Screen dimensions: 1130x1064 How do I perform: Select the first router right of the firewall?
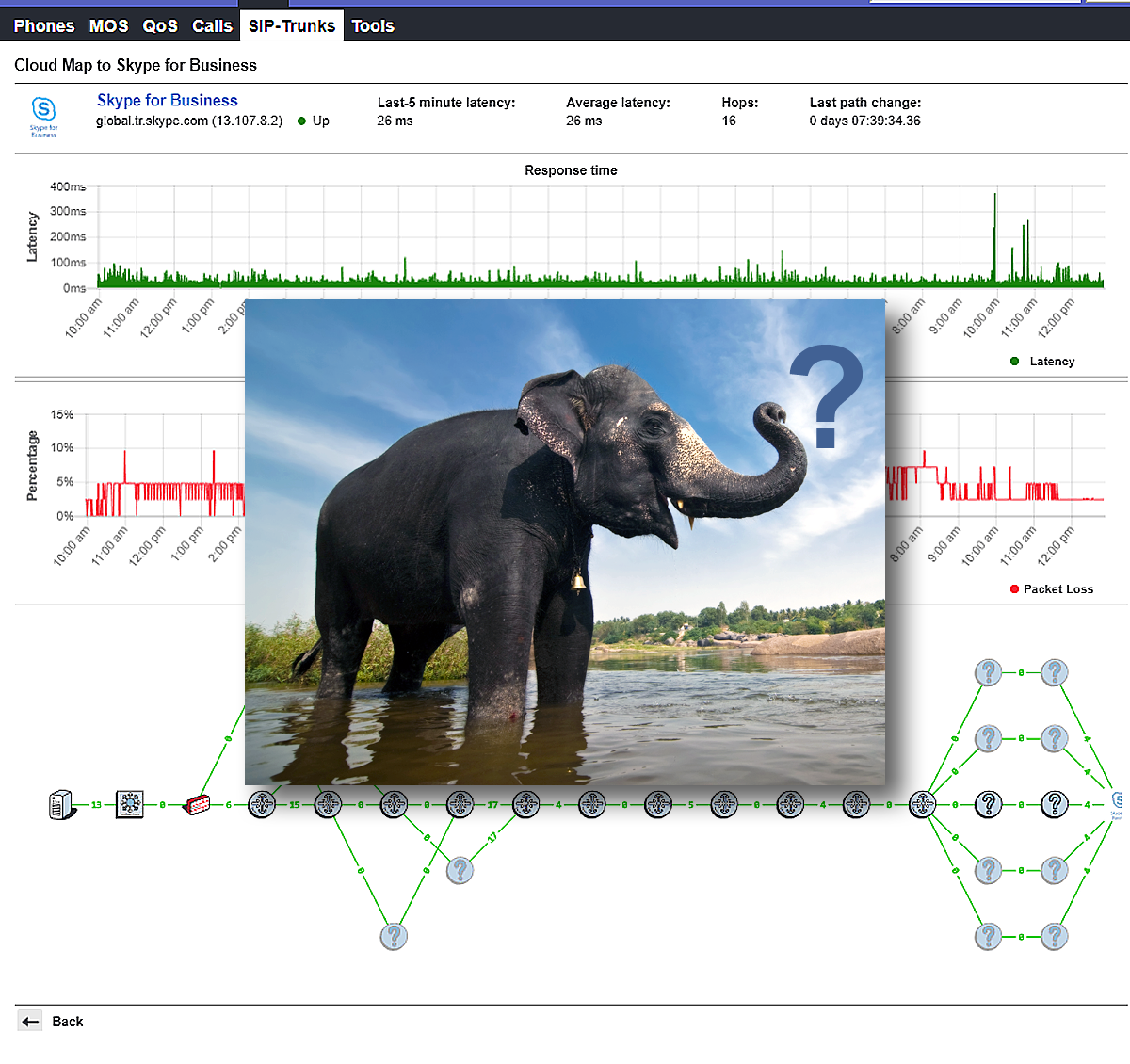262,805
